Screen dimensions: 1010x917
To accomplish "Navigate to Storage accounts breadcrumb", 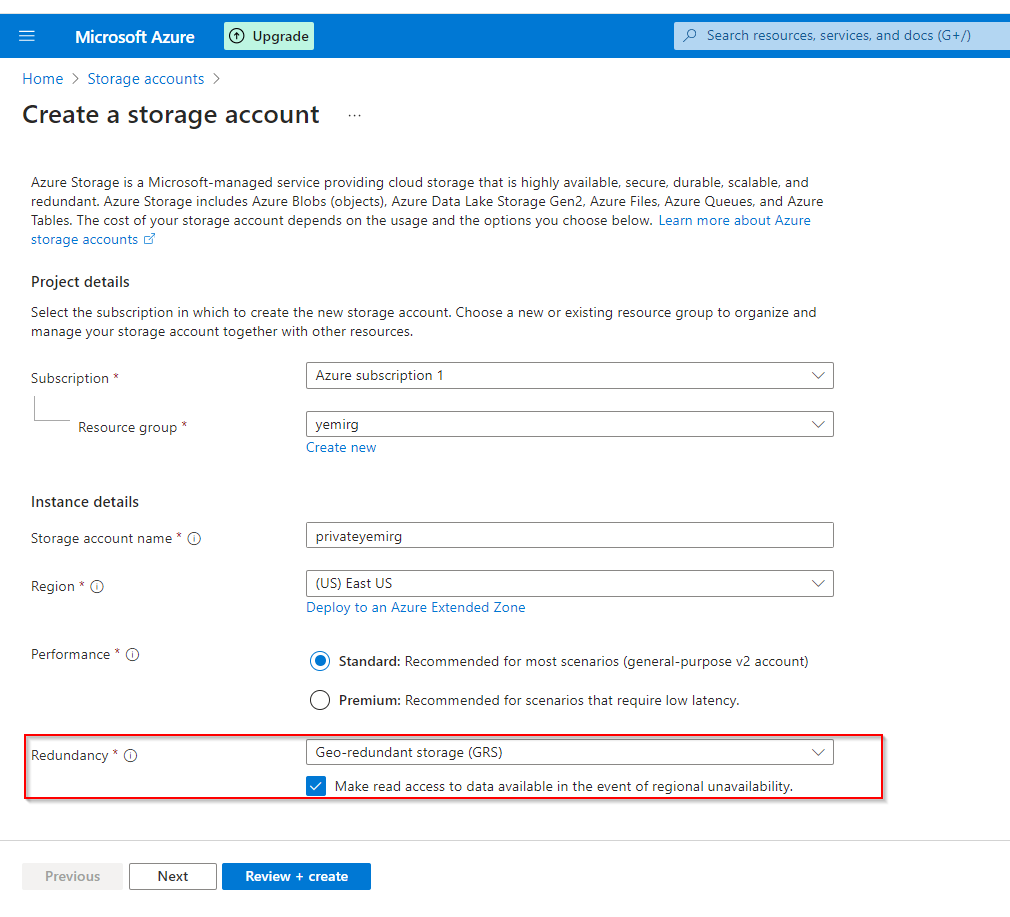I will [x=146, y=79].
